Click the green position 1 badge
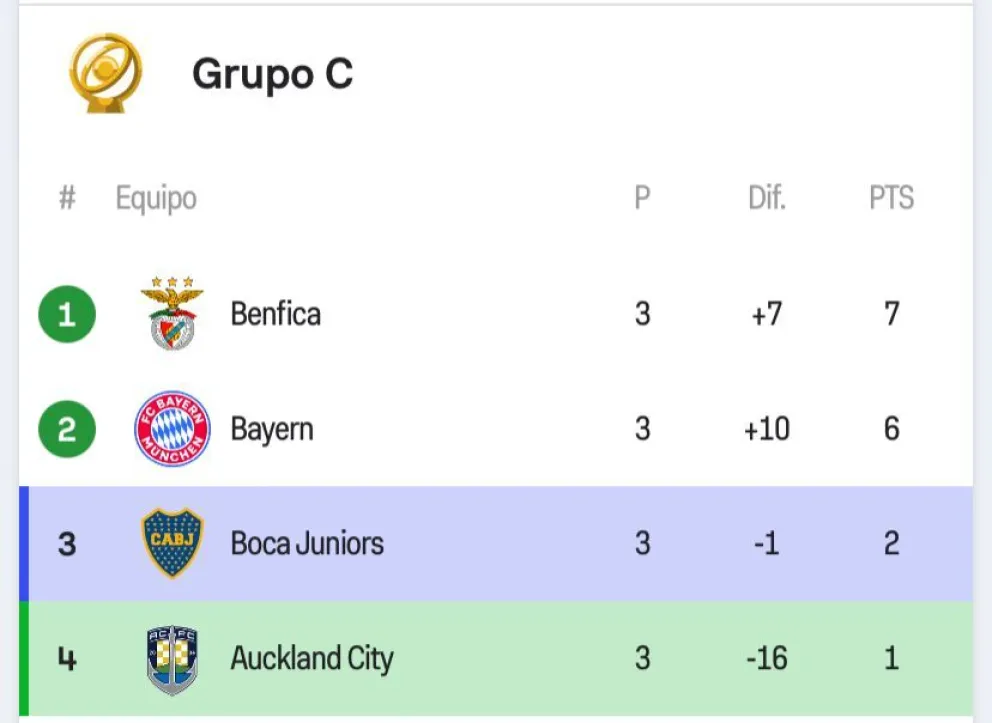 pyautogui.click(x=67, y=315)
